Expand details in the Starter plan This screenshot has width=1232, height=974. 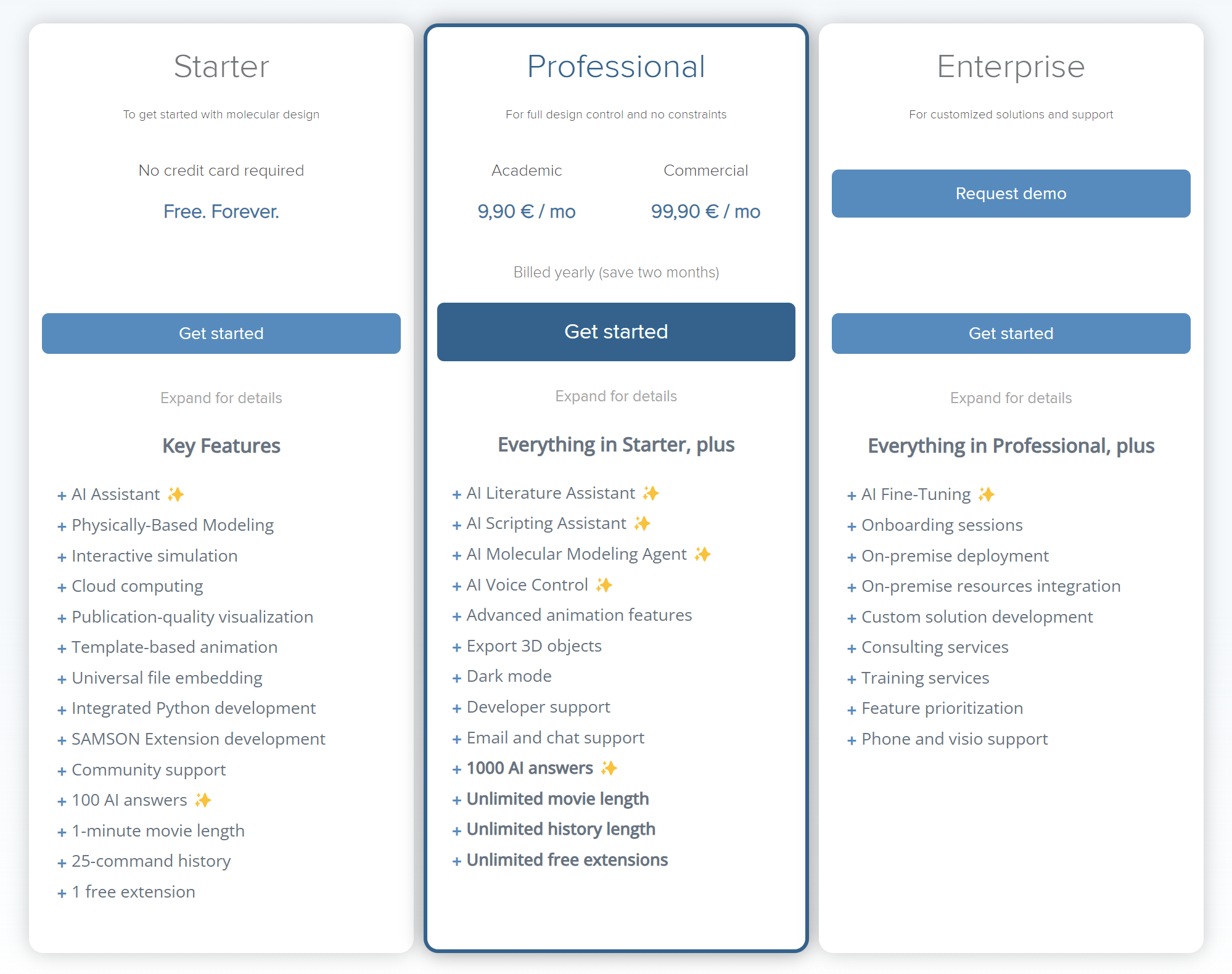pyautogui.click(x=221, y=398)
